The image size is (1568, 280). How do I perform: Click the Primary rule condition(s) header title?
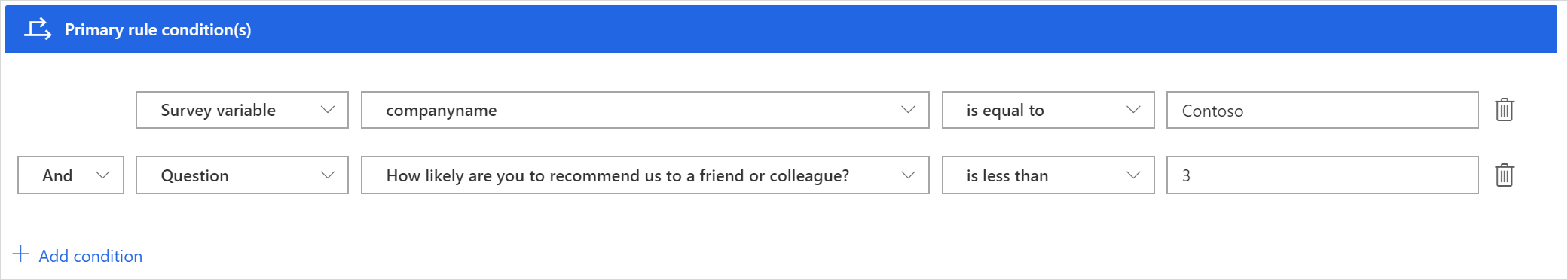157,29
